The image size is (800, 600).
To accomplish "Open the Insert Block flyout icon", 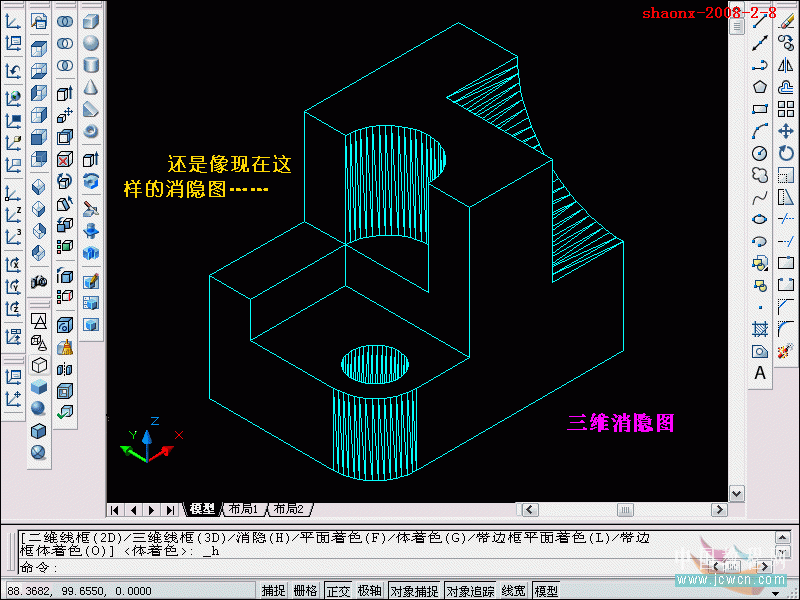I will point(760,263).
